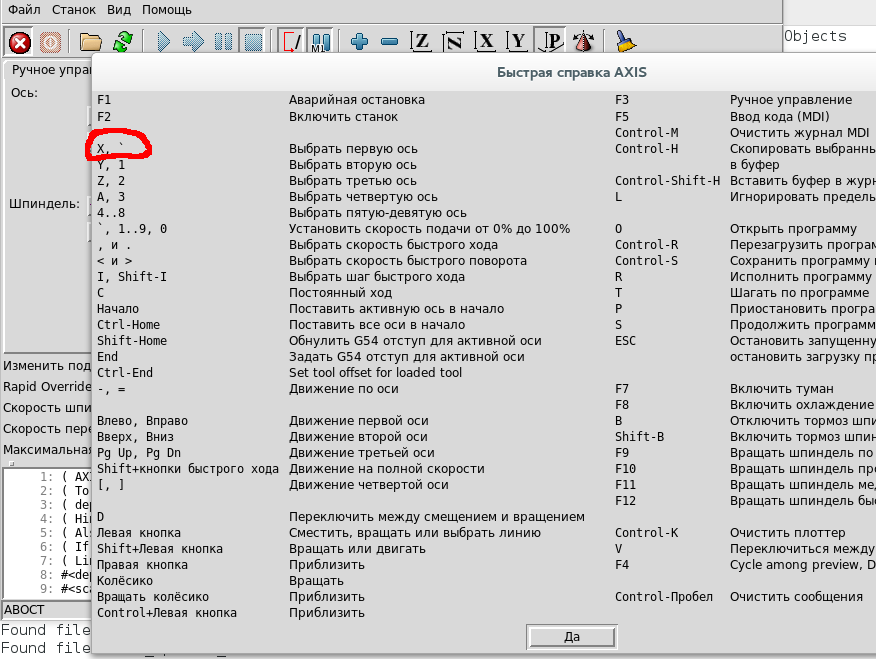876x659 pixels.
Task: Click the Shift-Home shortcut text
Action: click(x=132, y=341)
